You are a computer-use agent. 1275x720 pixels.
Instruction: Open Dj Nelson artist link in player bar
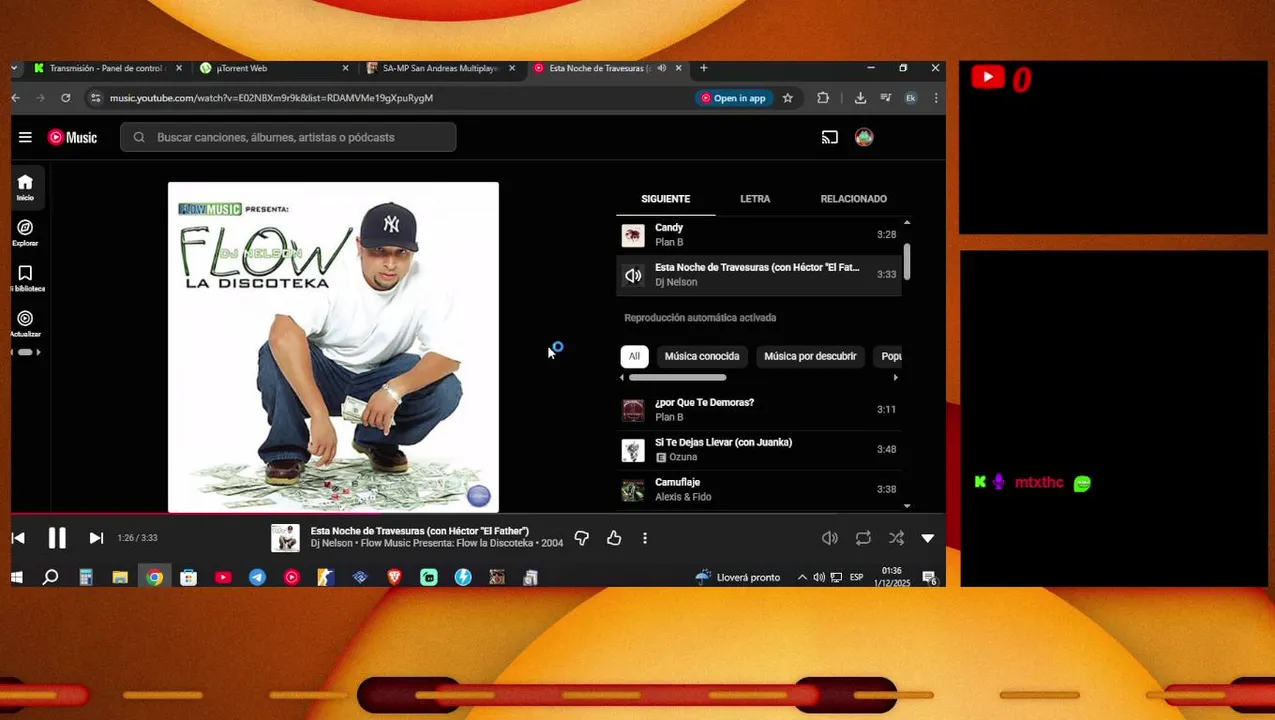331,544
